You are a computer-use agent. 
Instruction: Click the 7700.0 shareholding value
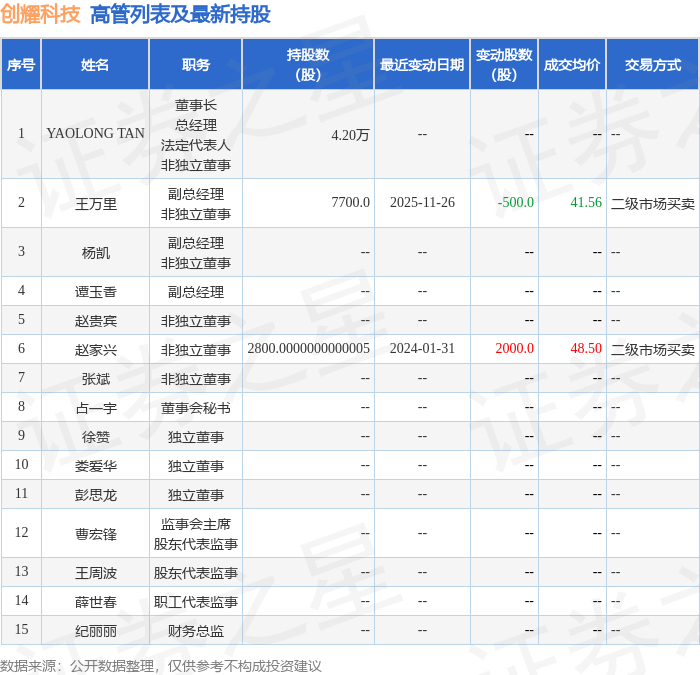coord(350,202)
